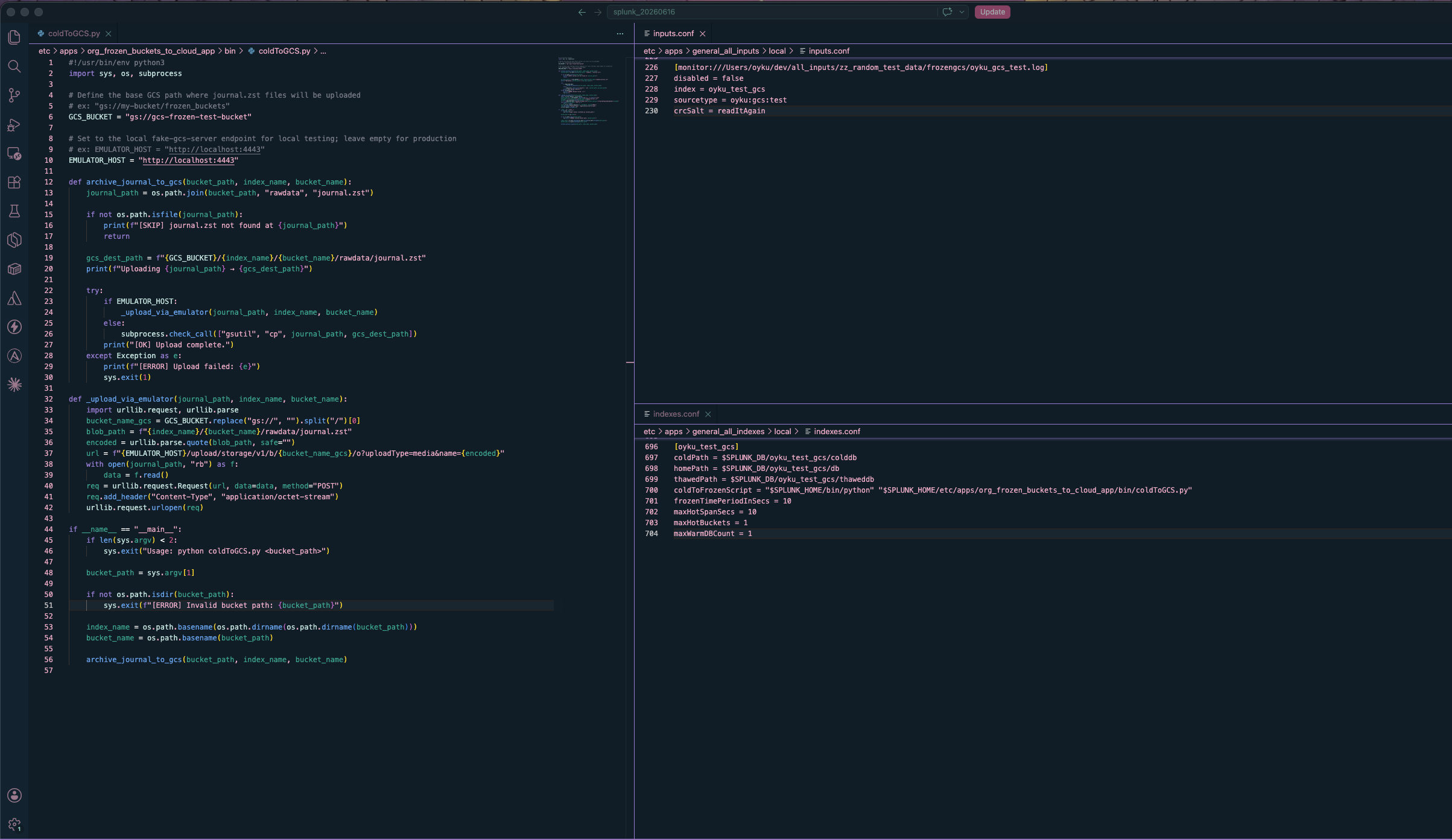Open the Manage settings gear

tap(14, 824)
